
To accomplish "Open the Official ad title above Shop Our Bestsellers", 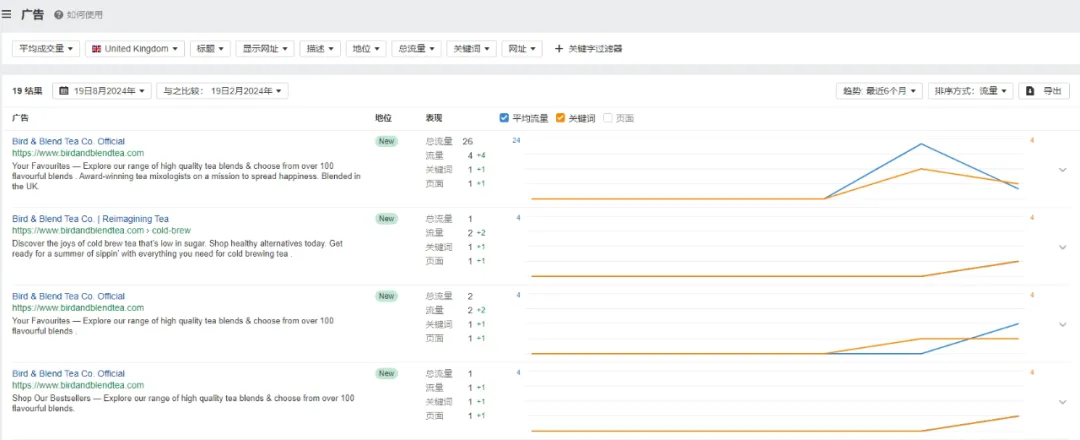I will 68,373.
